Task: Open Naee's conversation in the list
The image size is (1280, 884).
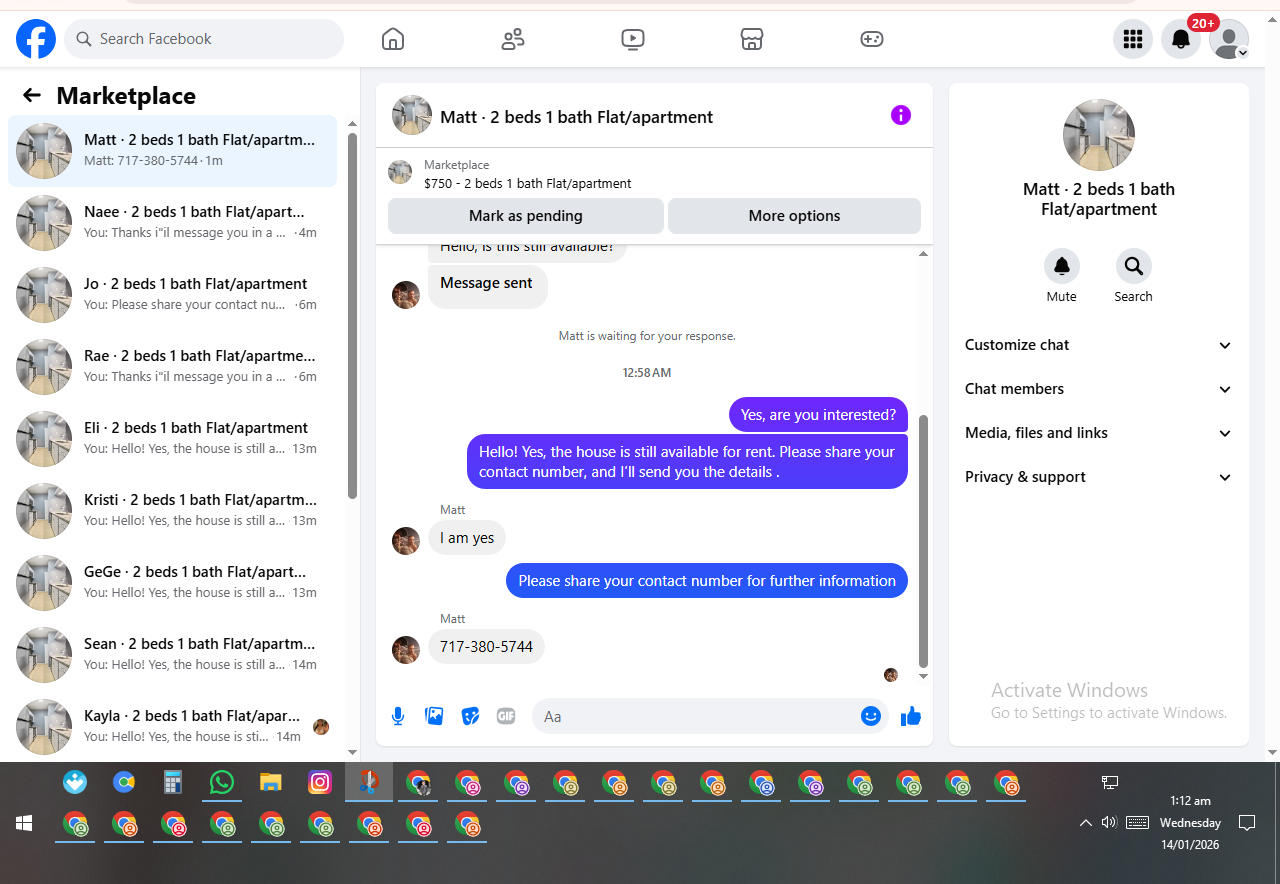Action: [x=172, y=223]
